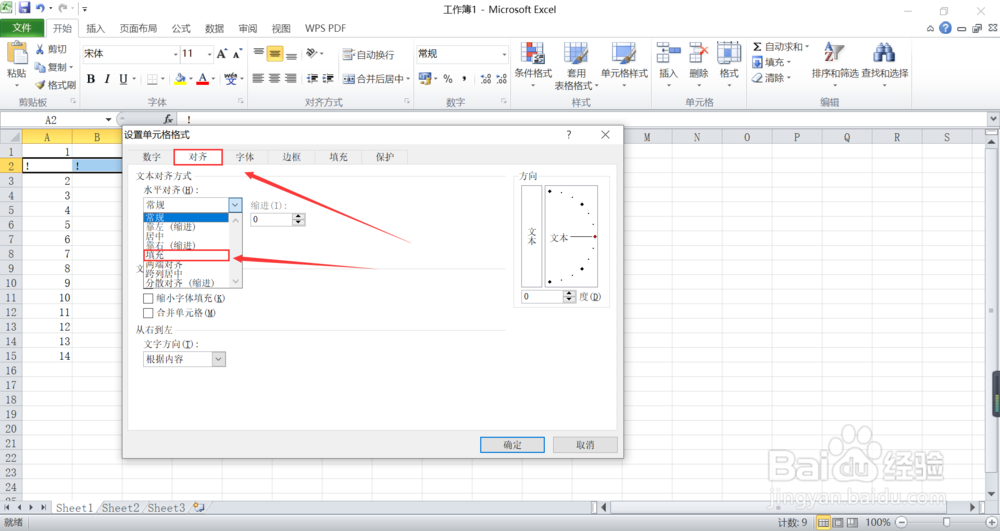Click the Align Text Right icon

pyautogui.click(x=291, y=78)
